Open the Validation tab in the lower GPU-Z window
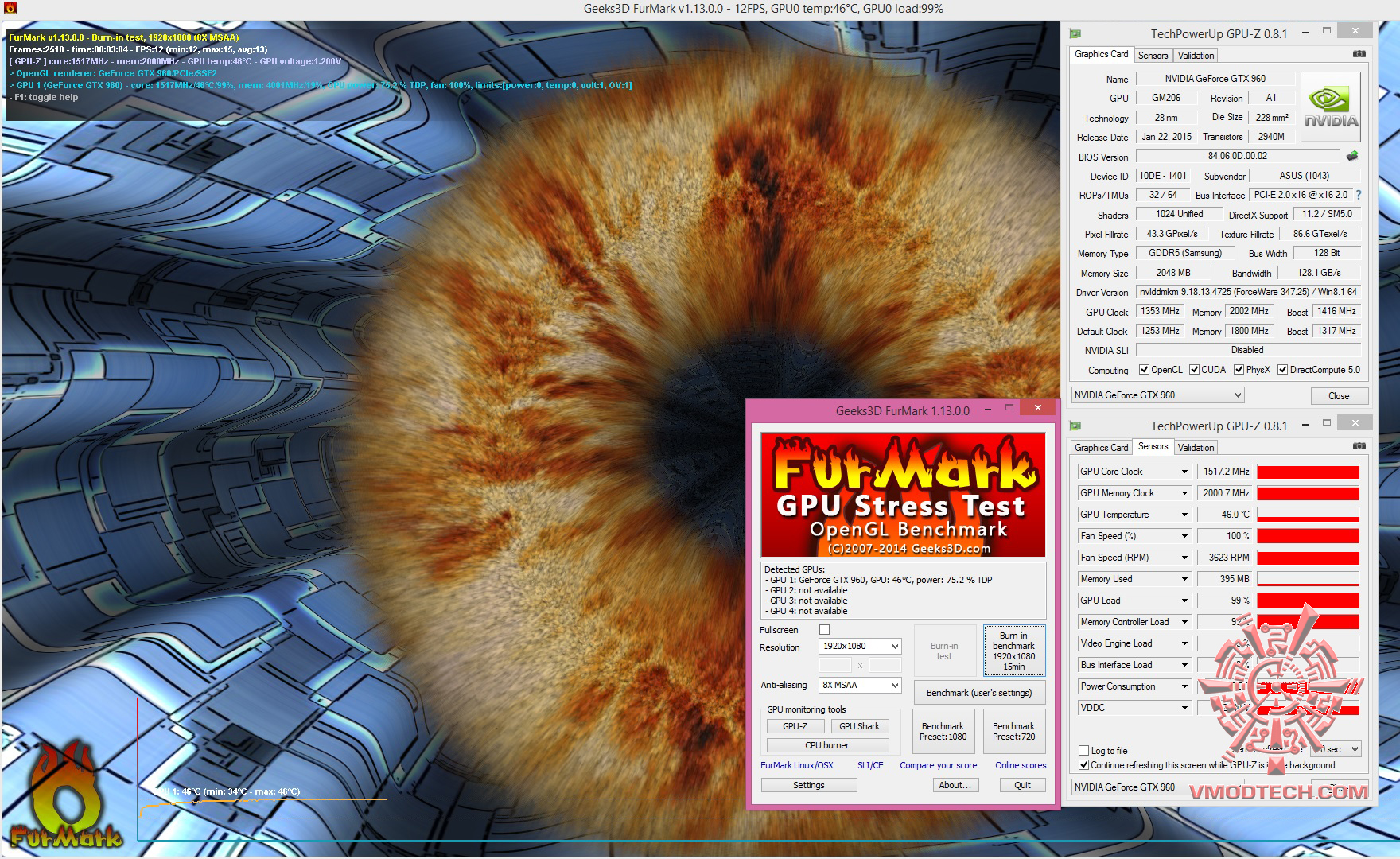 coord(1196,448)
